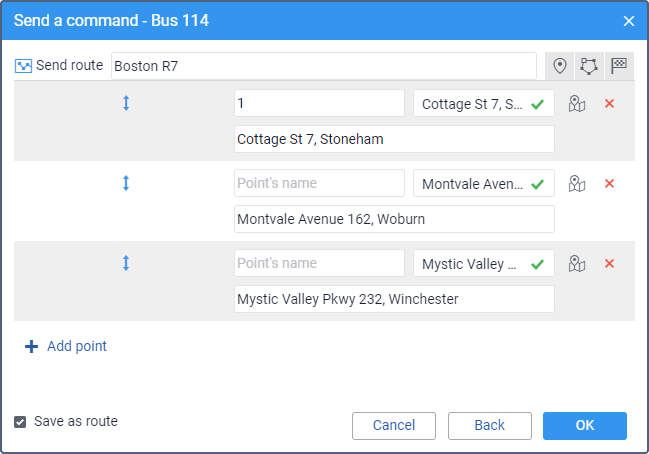Click the Boston R7 route name field
The image size is (649, 454).
[324, 66]
